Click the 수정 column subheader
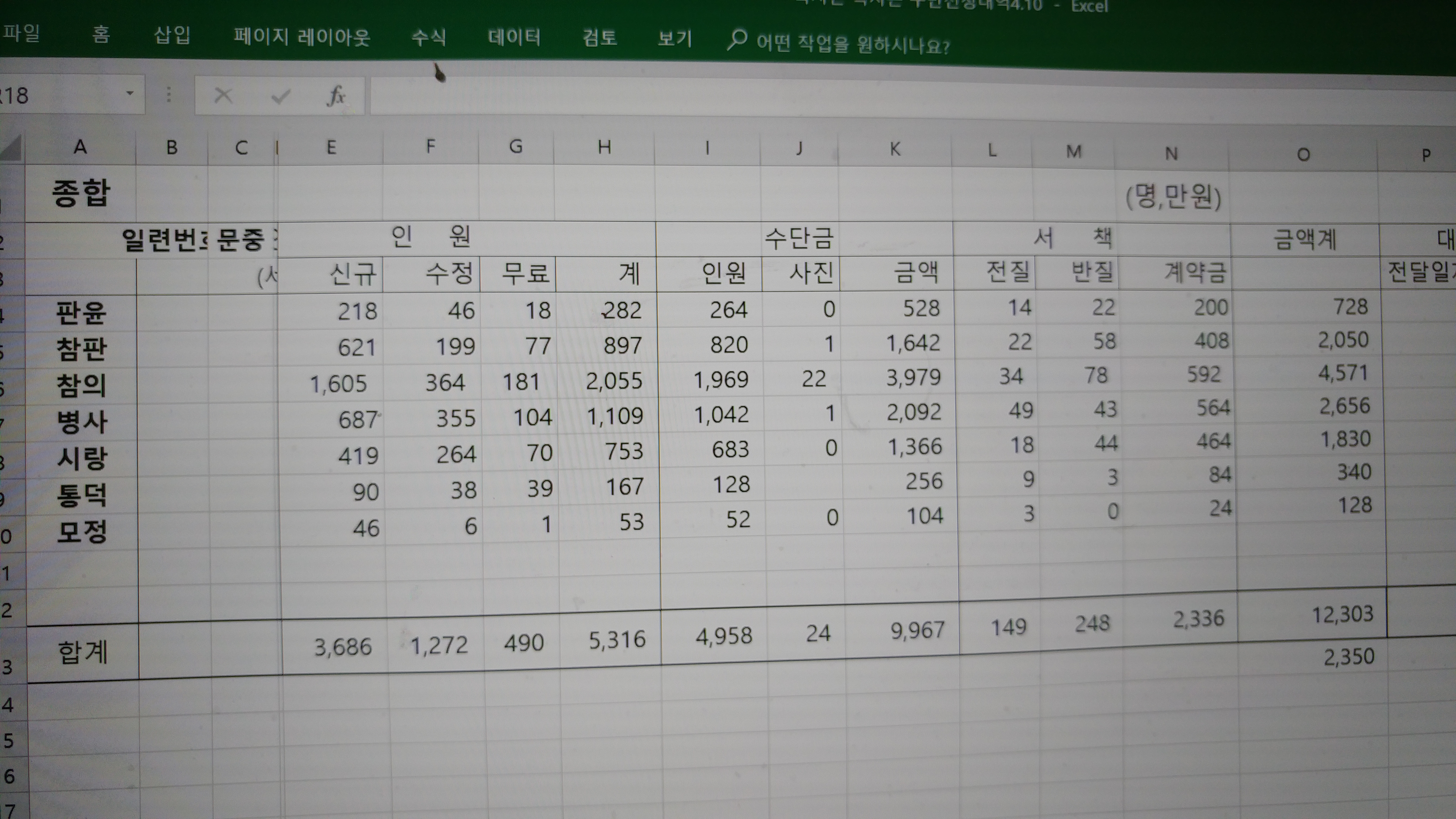 pos(432,274)
